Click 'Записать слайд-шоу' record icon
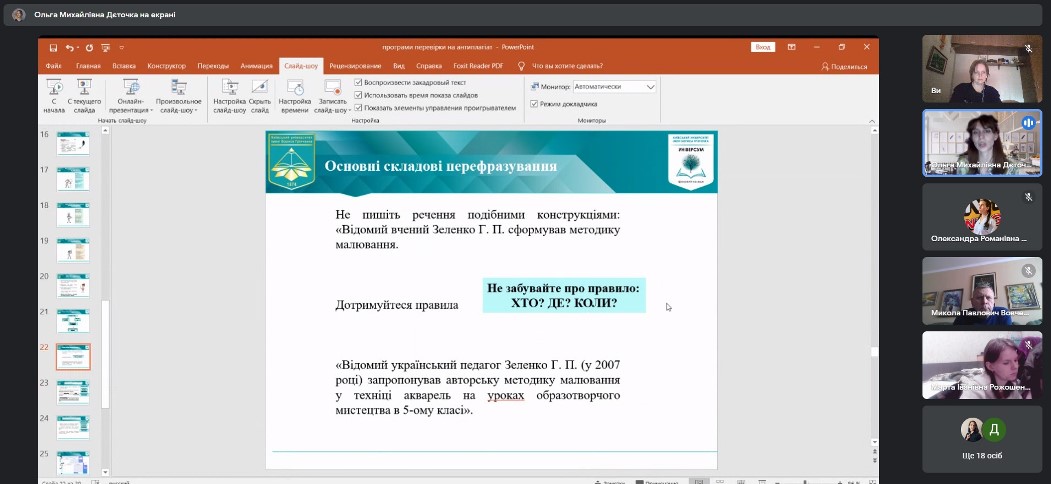The height and width of the screenshot is (484, 1051). [x=332, y=87]
